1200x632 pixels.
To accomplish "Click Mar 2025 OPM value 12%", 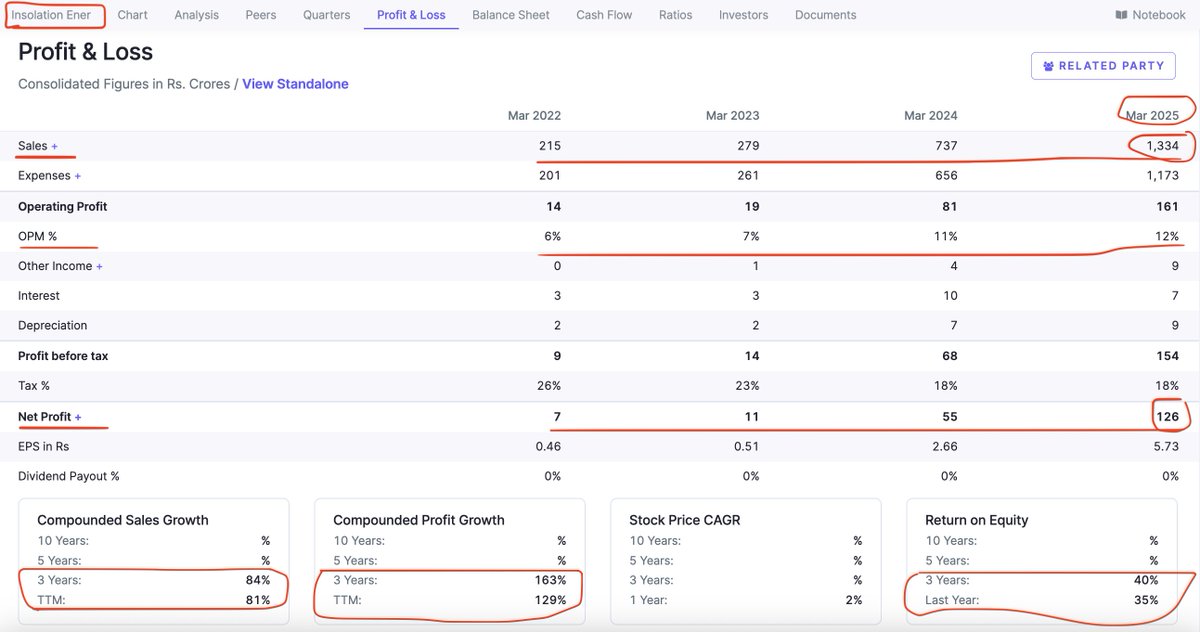I will (1166, 236).
